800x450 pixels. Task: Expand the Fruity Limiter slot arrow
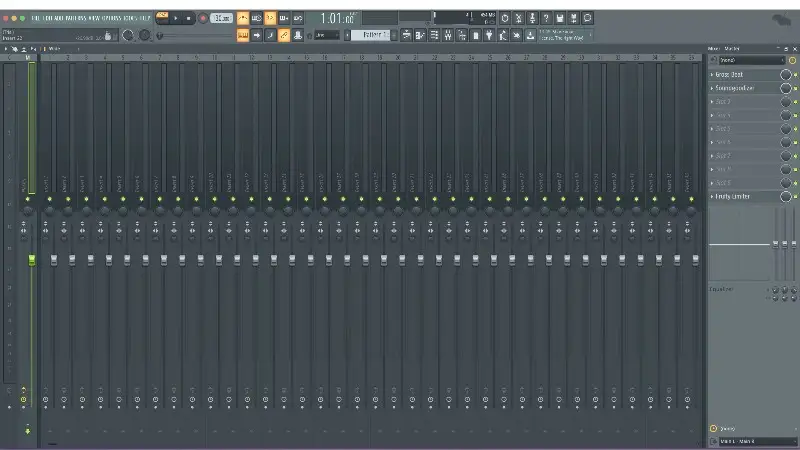[x=712, y=196]
